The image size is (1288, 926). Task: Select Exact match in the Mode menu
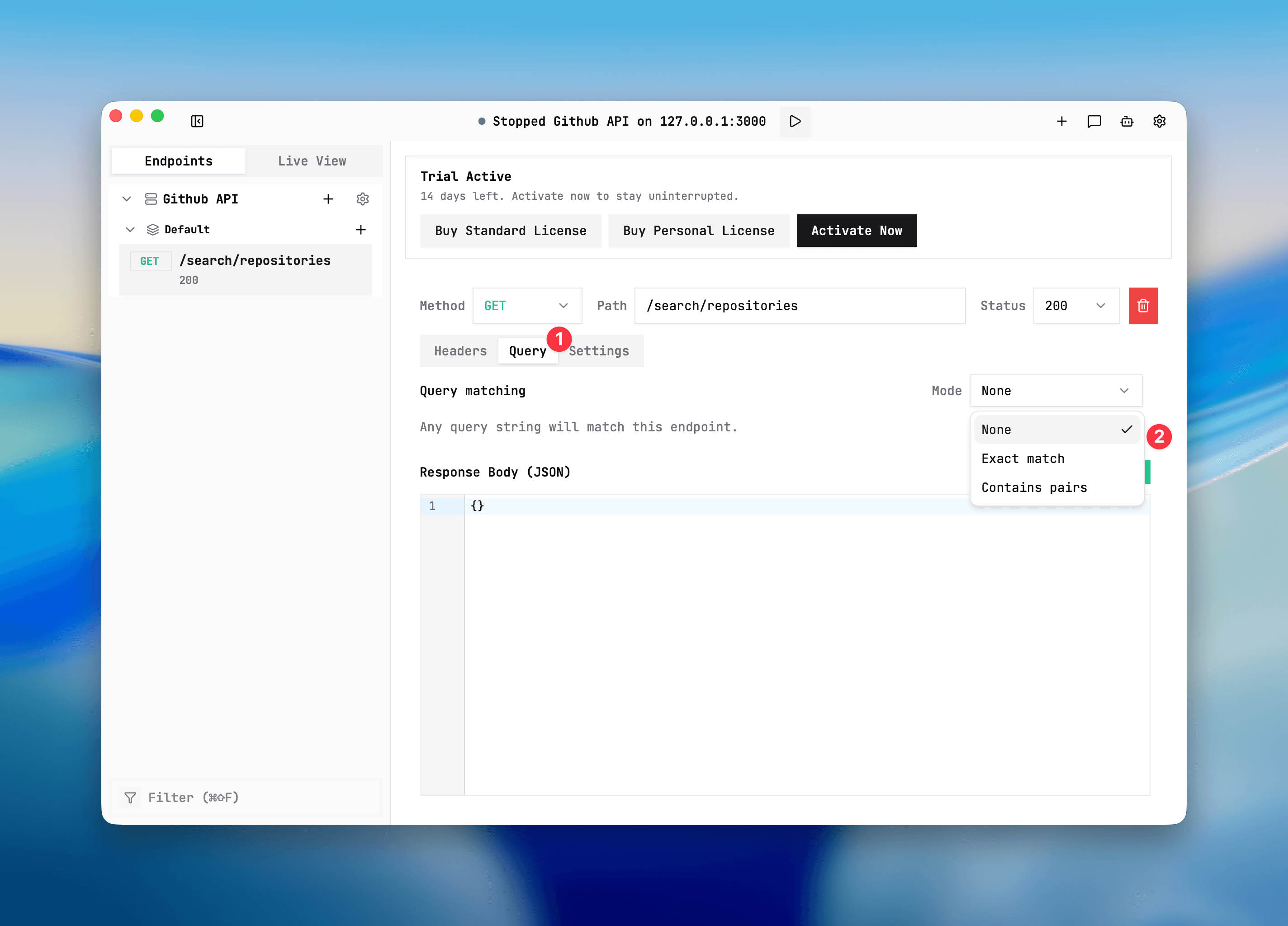1023,458
